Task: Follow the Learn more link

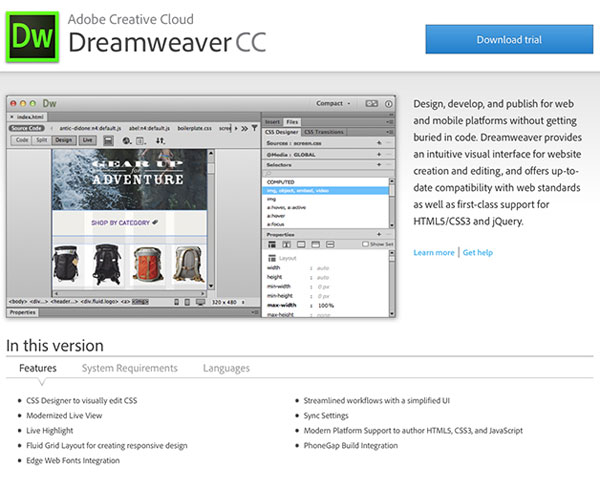Action: pos(433,252)
